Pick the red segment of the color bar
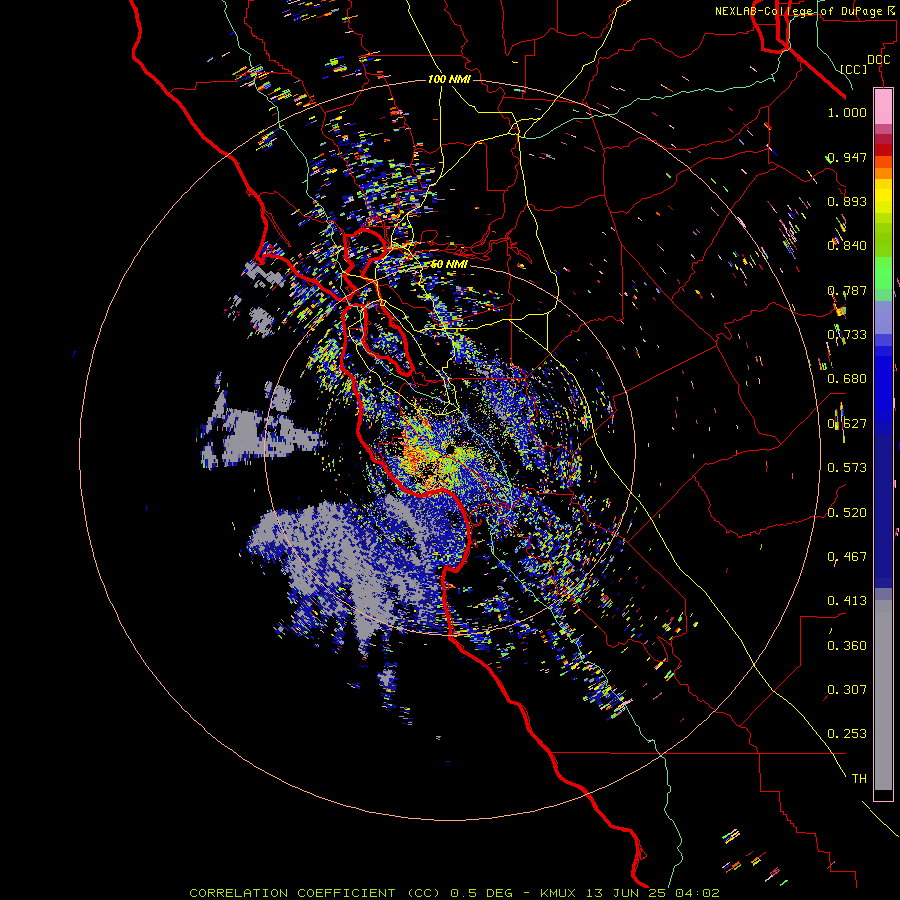Screen dimensions: 900x900 tap(883, 149)
